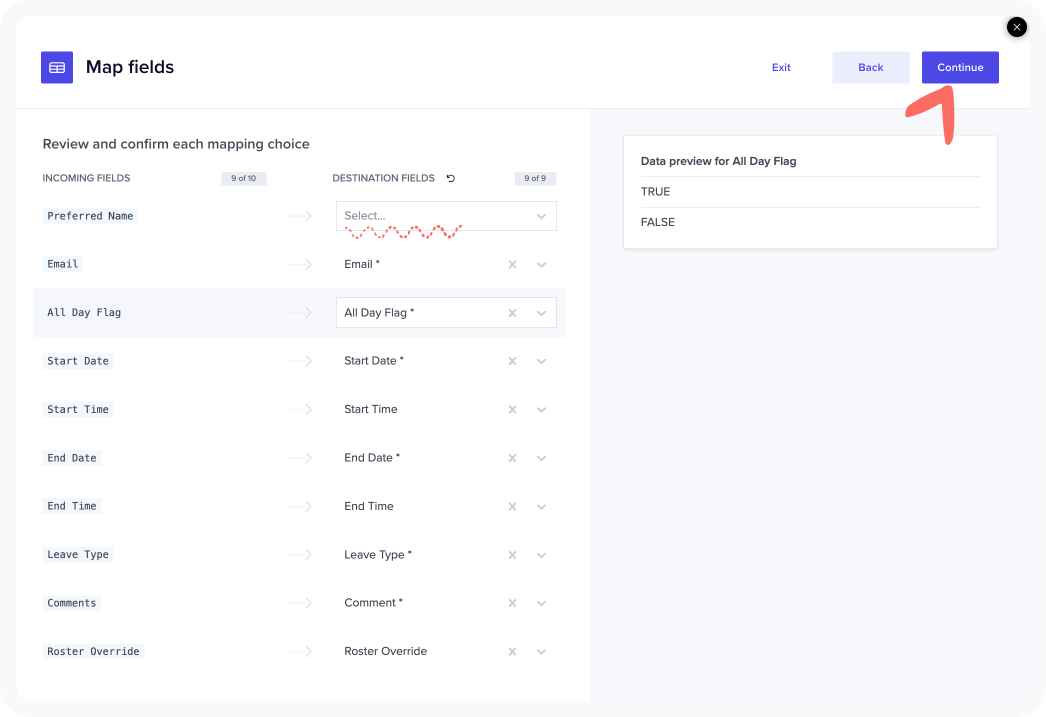Clear the End Date destination mapping
The width and height of the screenshot is (1046, 717).
[x=512, y=458]
